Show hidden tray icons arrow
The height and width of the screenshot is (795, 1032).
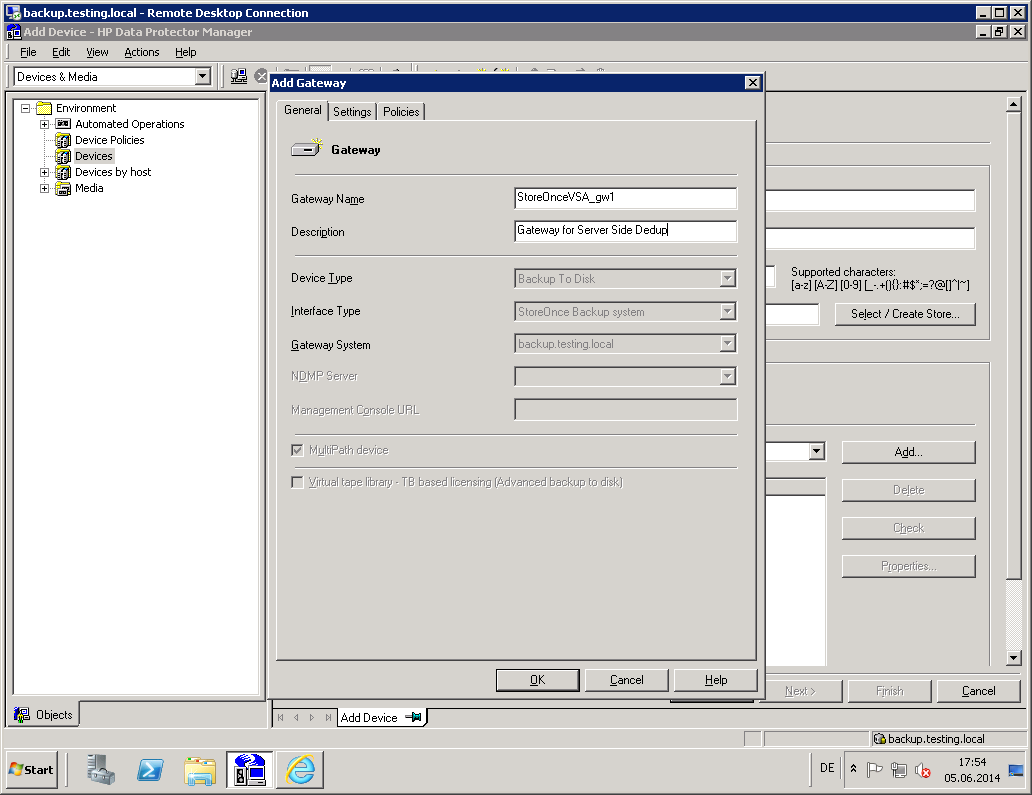[853, 768]
